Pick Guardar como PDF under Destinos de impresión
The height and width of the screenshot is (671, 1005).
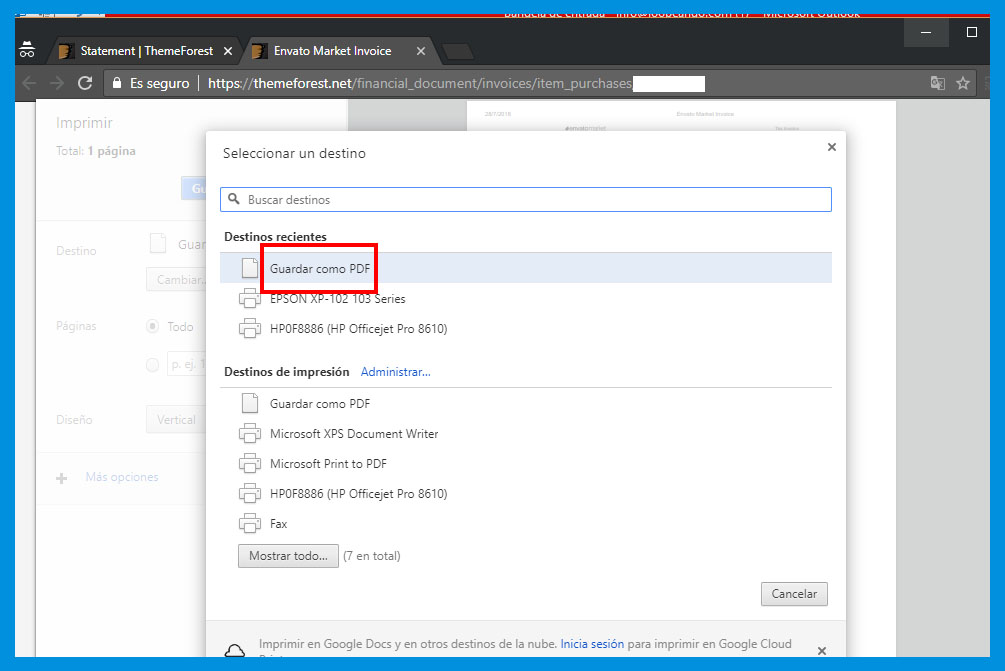(526, 403)
